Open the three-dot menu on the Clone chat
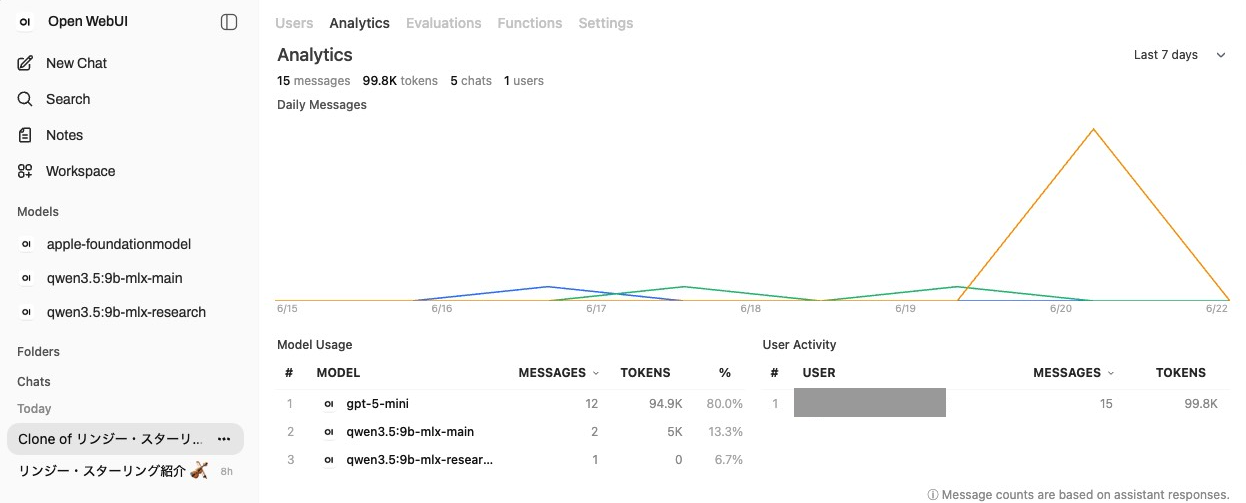This screenshot has height=503, width=1246. (224, 439)
